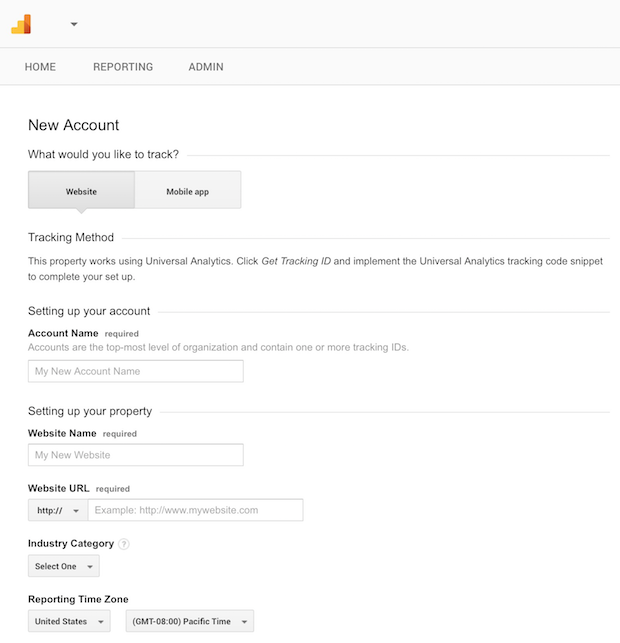Select Mobile app as tracking type
620x643 pixels.
[x=188, y=190]
